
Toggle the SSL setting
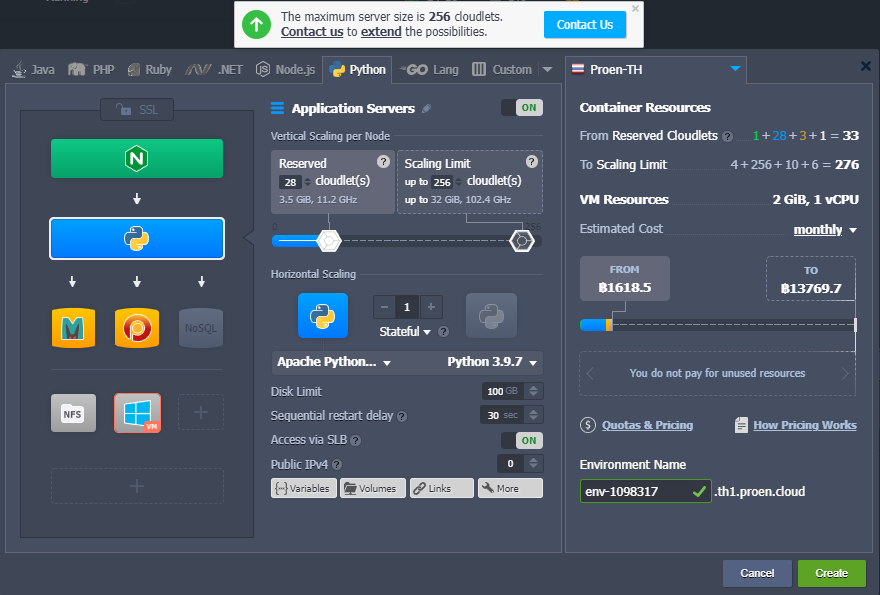coord(137,109)
